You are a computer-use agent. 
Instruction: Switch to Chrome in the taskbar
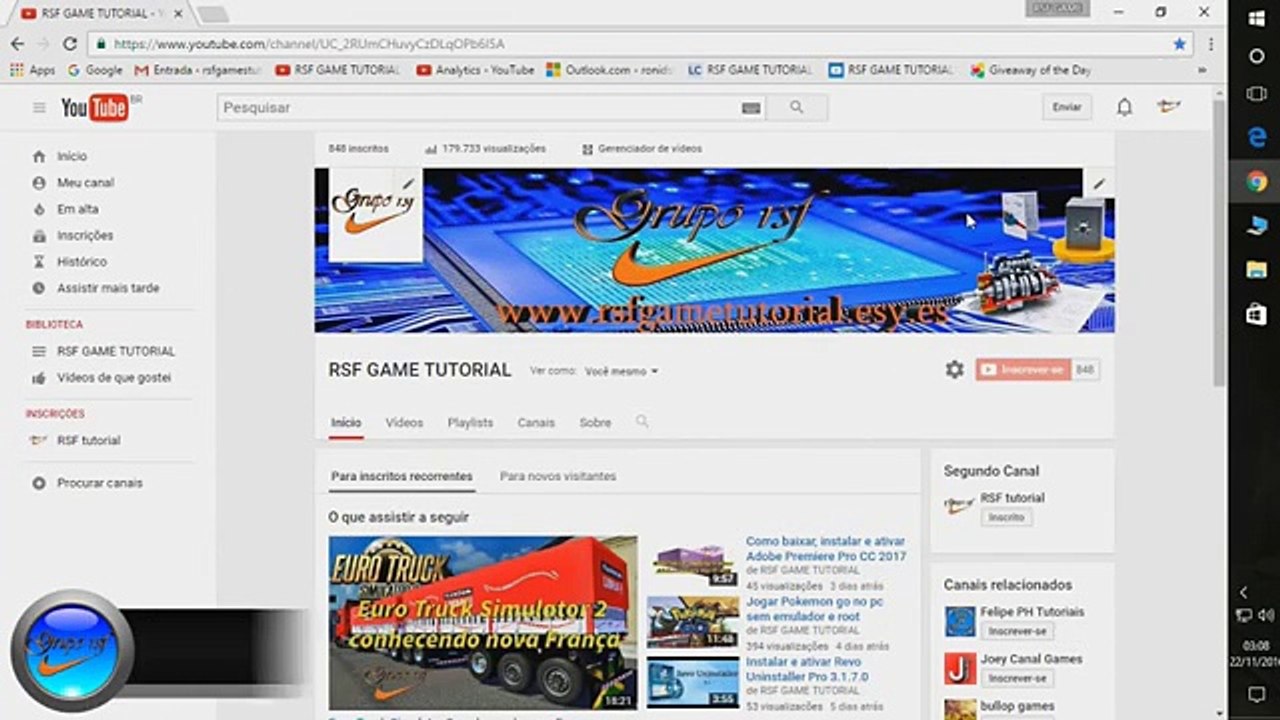(x=1257, y=182)
